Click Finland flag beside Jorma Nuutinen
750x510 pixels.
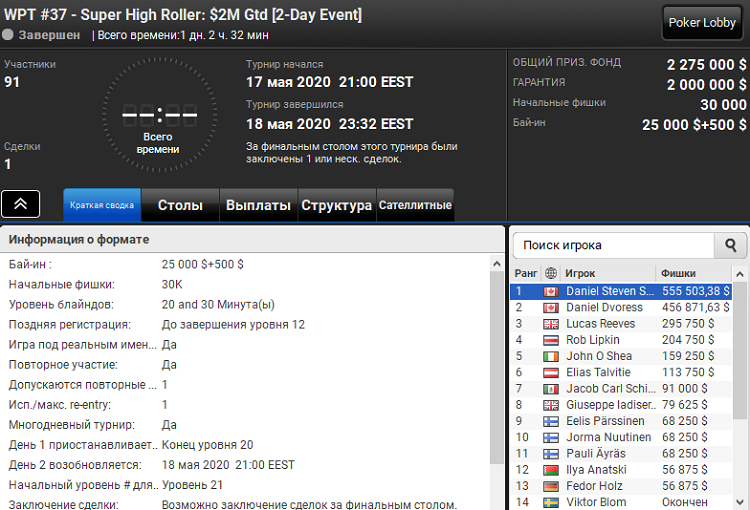551,438
